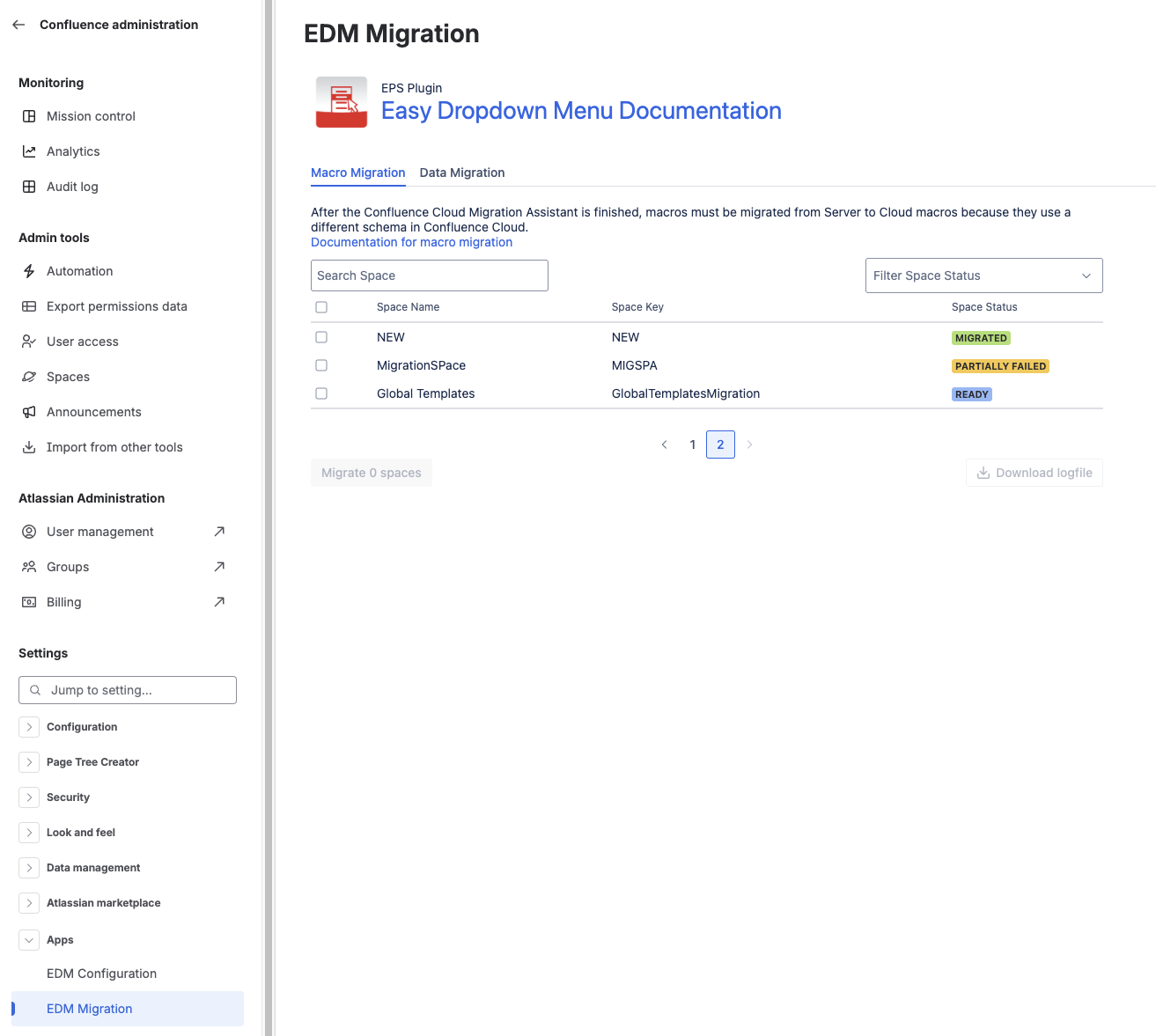Click the Global Templates space name
Viewport: 1156px width, 1036px height.
point(426,393)
